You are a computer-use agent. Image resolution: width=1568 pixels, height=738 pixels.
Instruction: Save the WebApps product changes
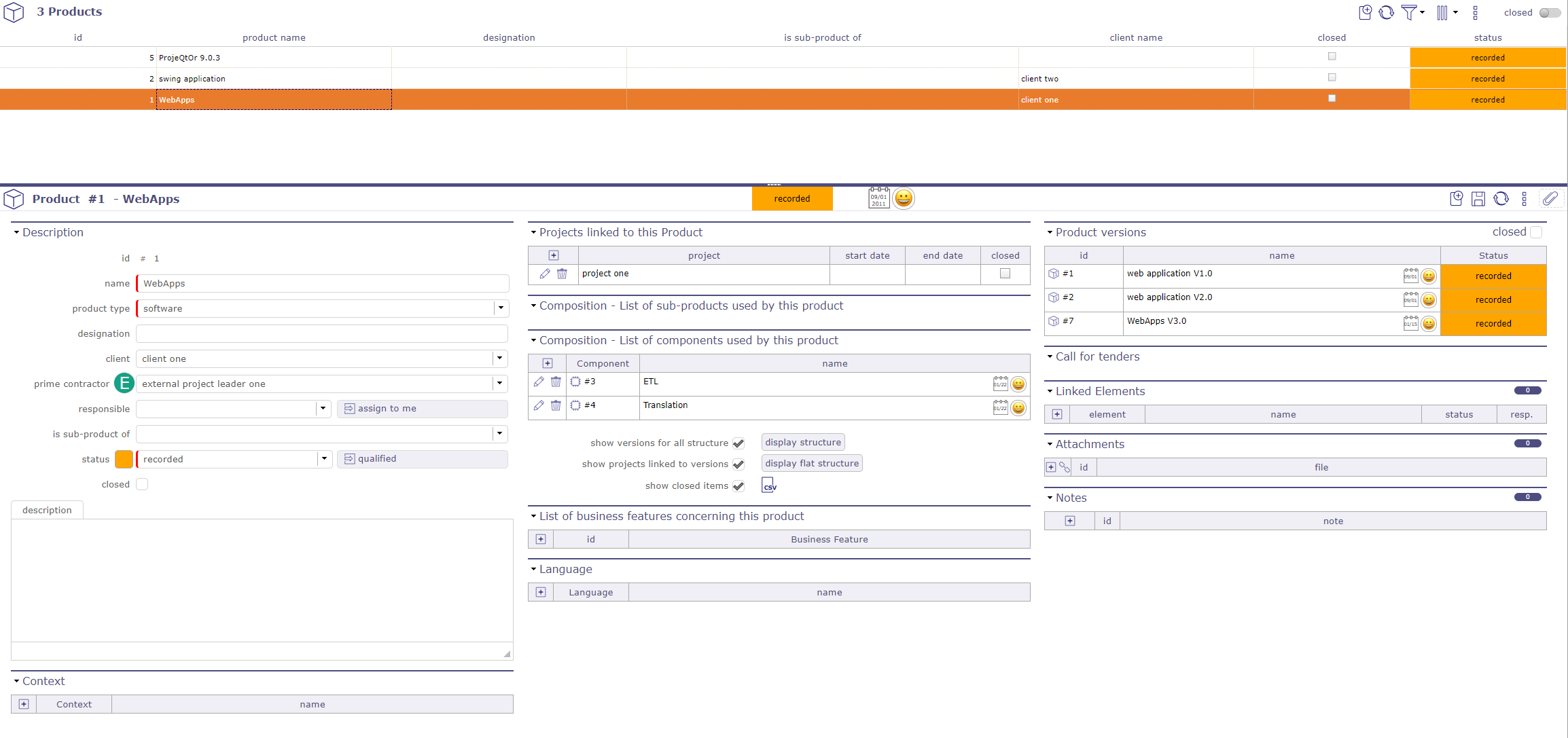1479,198
